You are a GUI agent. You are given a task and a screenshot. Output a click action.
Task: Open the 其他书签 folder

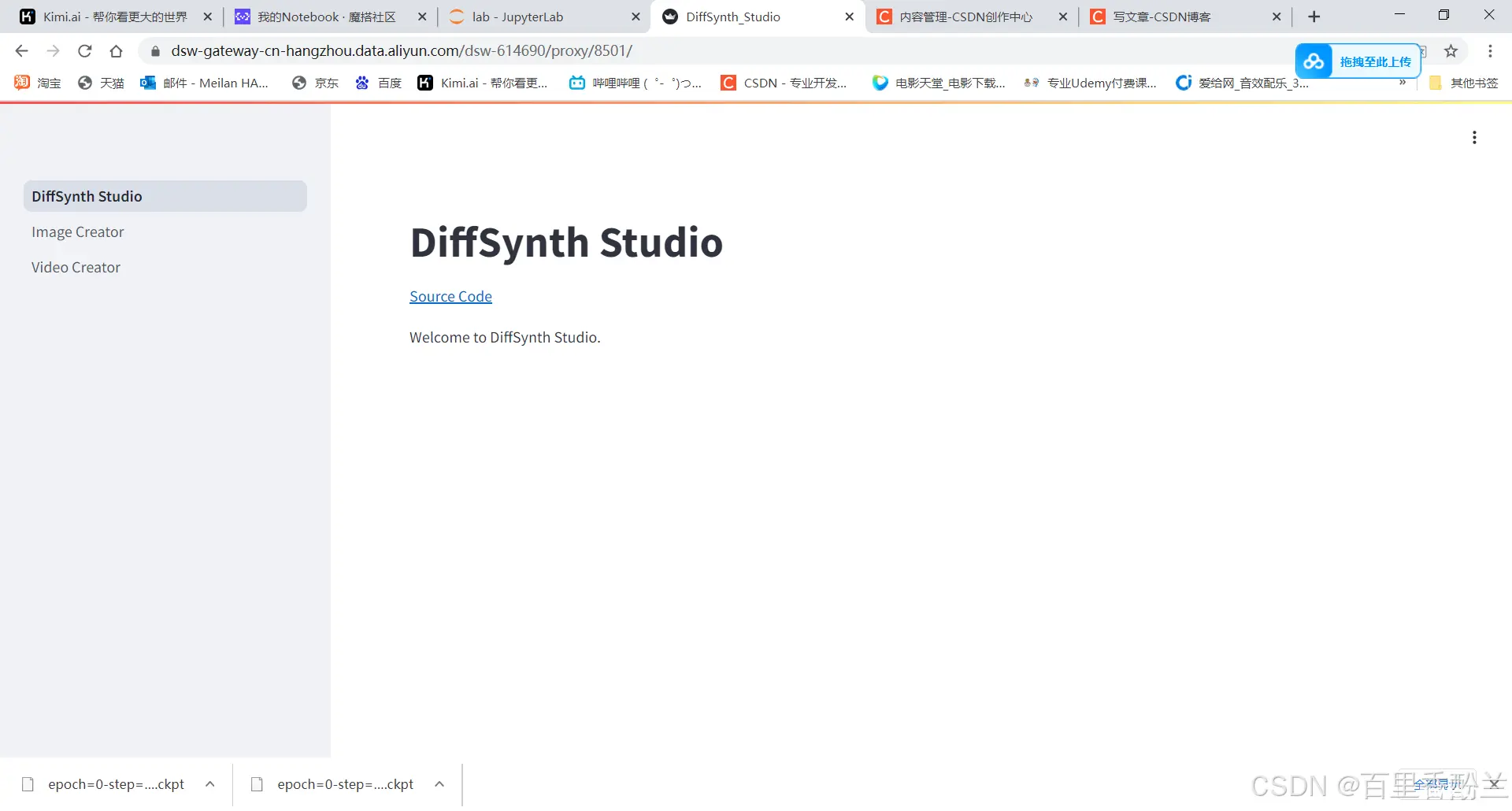(x=1464, y=83)
